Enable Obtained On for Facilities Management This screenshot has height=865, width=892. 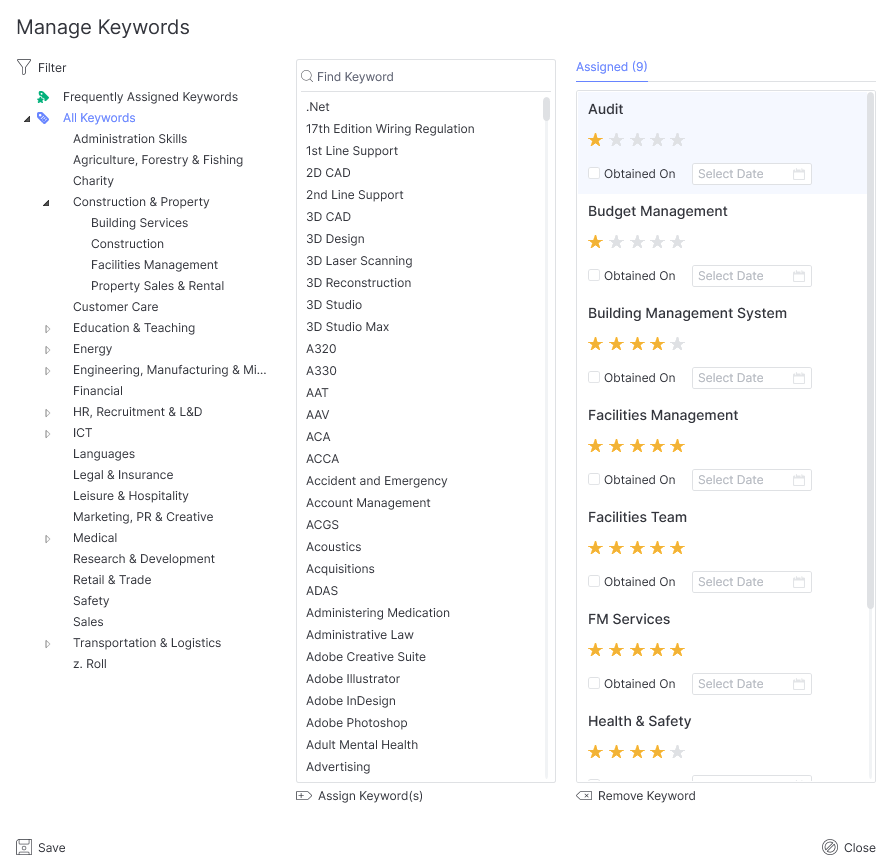594,479
